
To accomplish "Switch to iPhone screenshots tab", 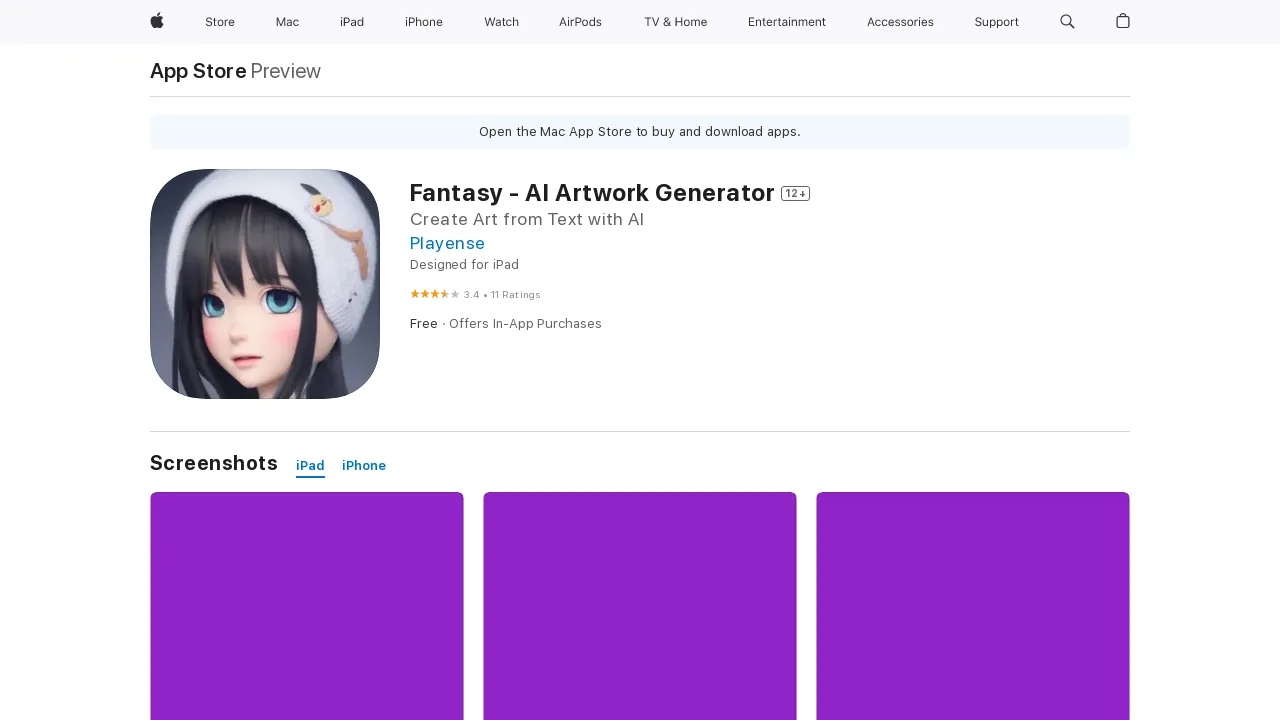I will (364, 466).
